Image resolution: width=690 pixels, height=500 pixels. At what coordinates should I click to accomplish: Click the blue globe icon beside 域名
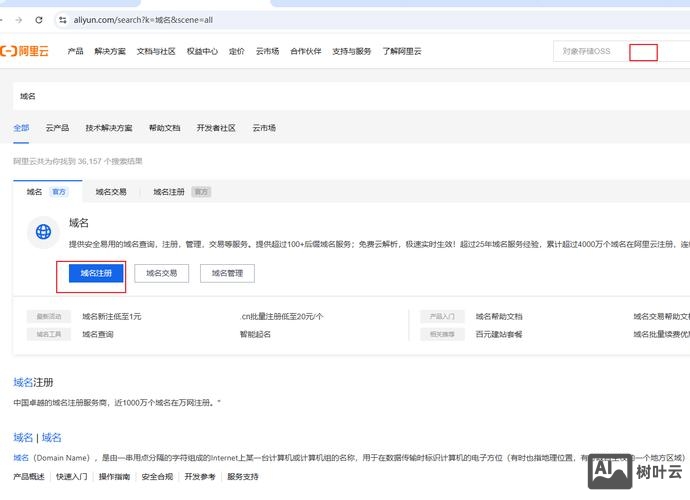(43, 232)
